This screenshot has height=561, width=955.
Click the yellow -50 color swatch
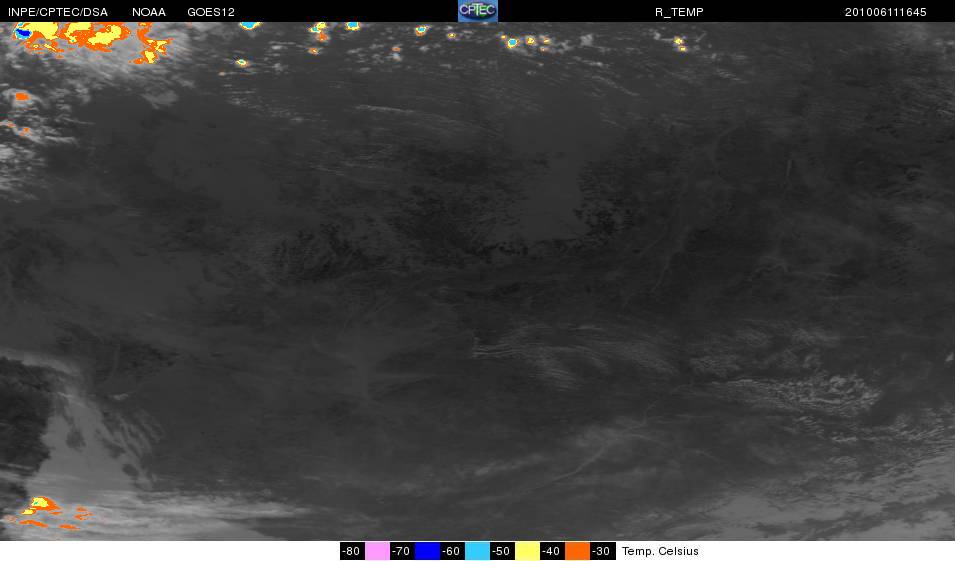(x=527, y=551)
